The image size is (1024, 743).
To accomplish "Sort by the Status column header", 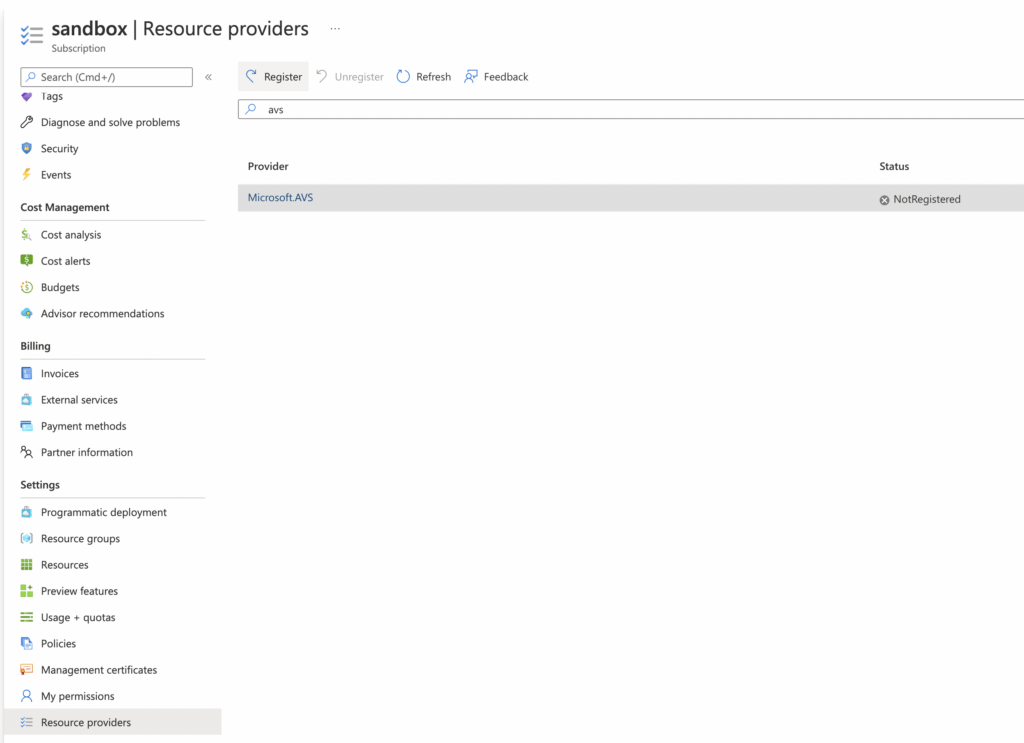I will click(x=894, y=166).
